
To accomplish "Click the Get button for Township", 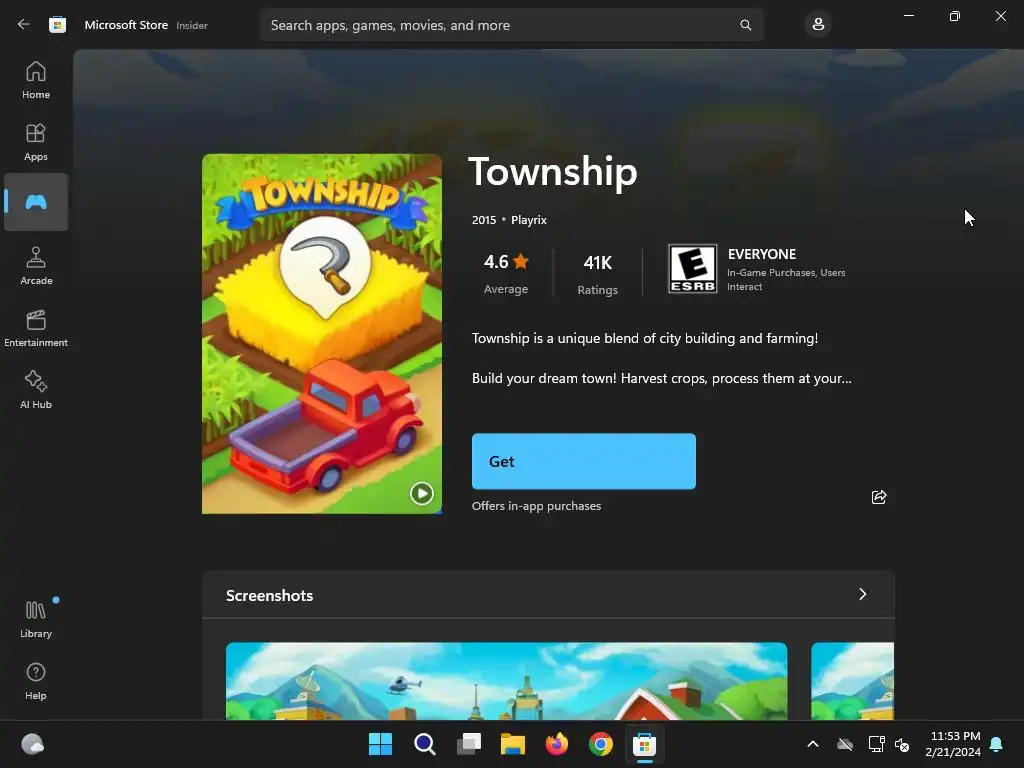I will coord(584,461).
